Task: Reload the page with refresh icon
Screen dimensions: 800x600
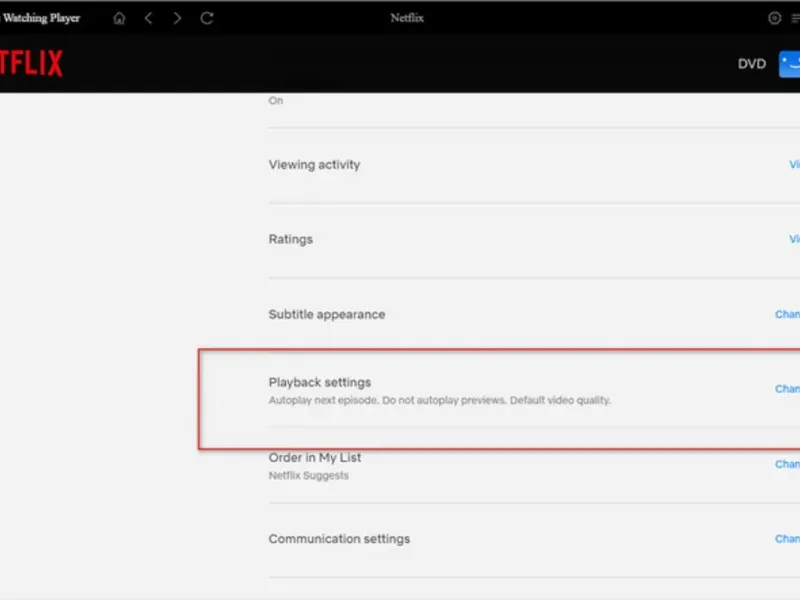Action: pyautogui.click(x=207, y=18)
